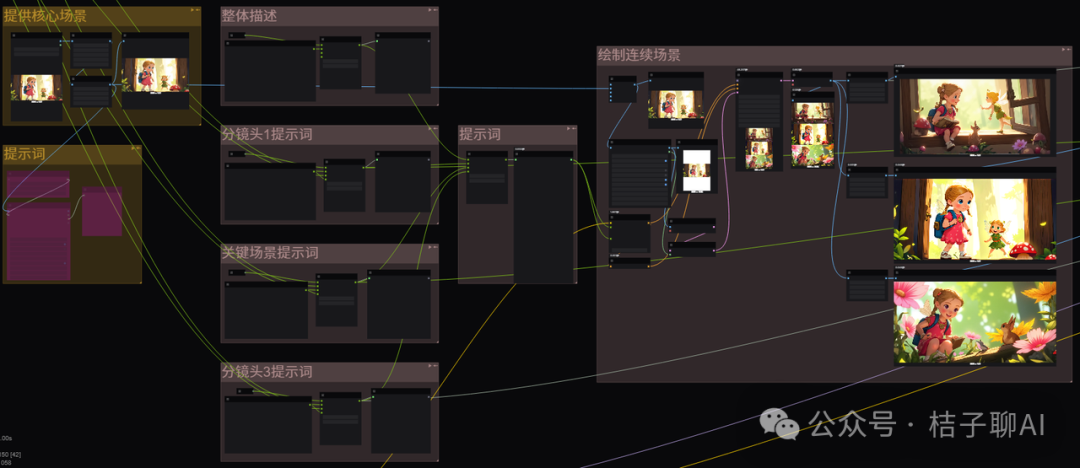This screenshot has width=1080, height=468.
Task: Open the girl-among-pink-flowers output image
Action: (x=975, y=323)
